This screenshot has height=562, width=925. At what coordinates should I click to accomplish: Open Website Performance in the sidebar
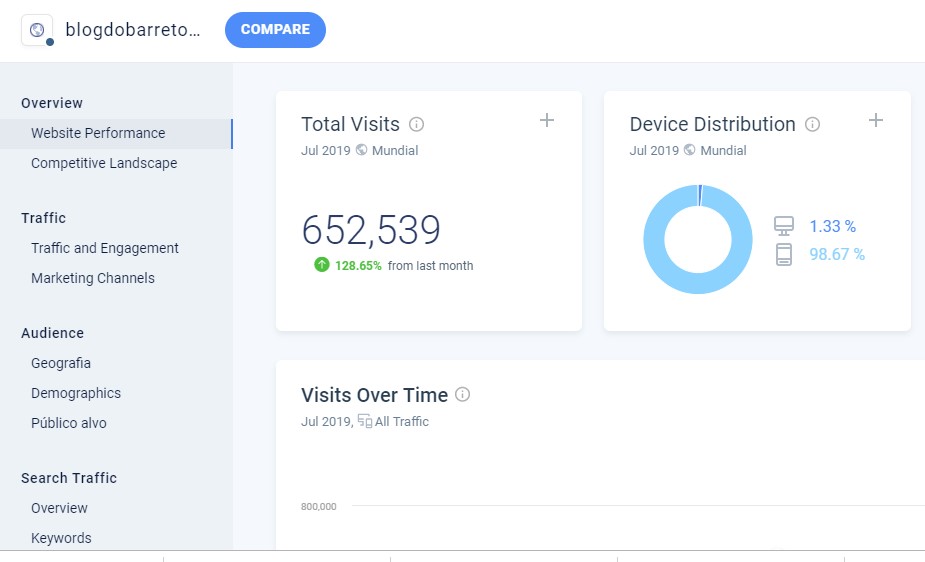coord(98,133)
